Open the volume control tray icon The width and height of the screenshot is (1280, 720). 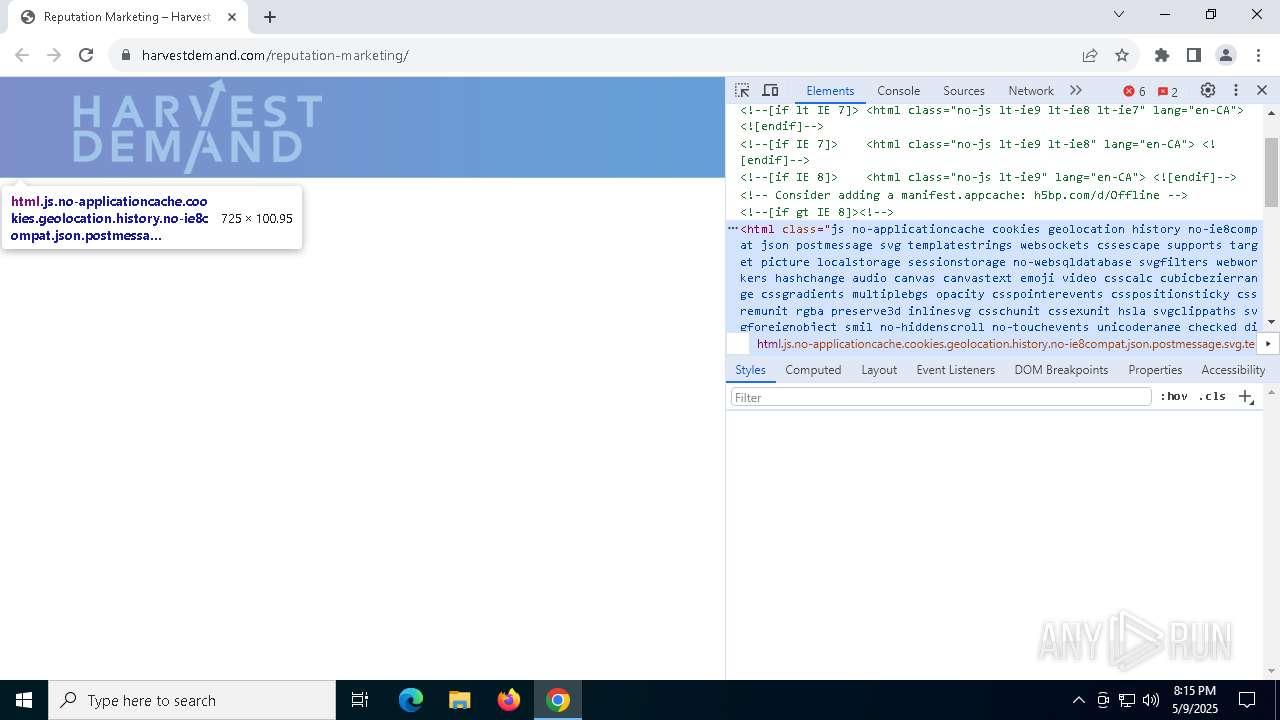(x=1151, y=700)
